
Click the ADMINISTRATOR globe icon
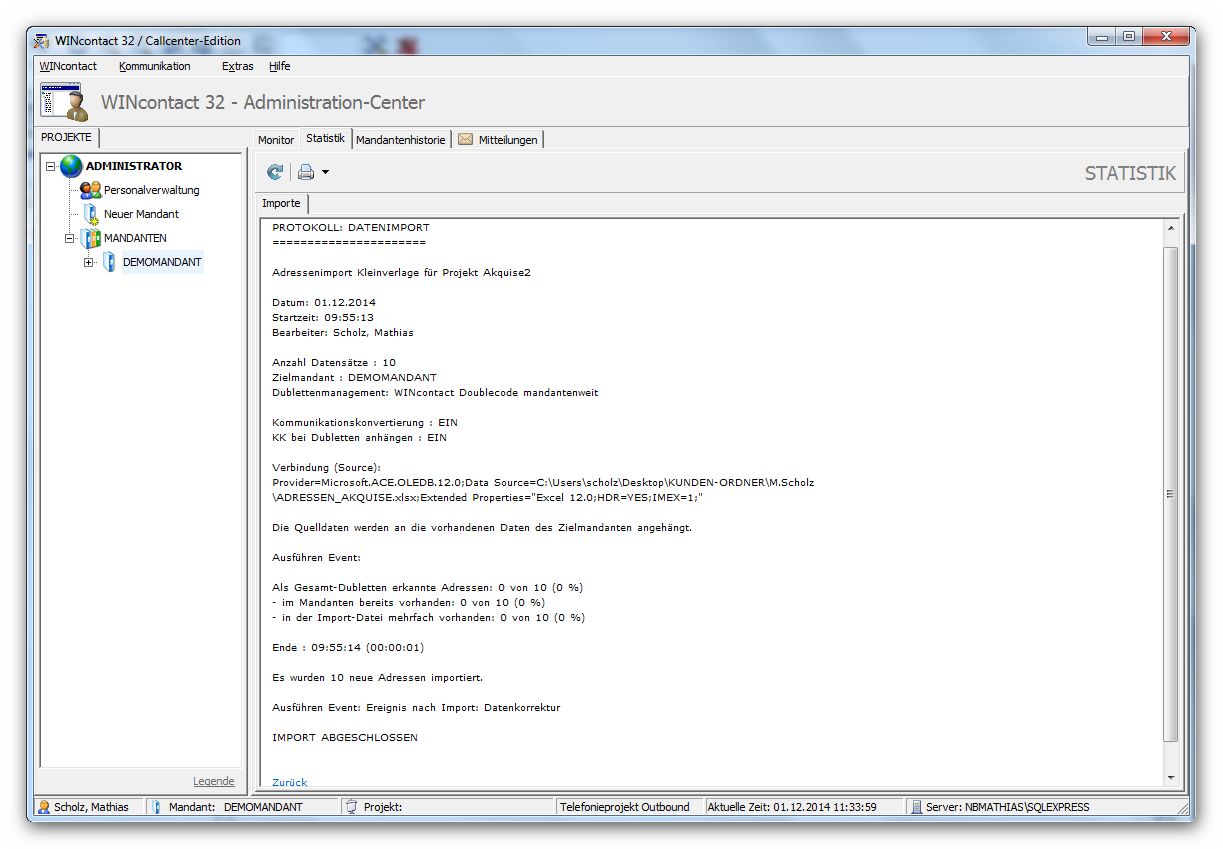click(71, 166)
